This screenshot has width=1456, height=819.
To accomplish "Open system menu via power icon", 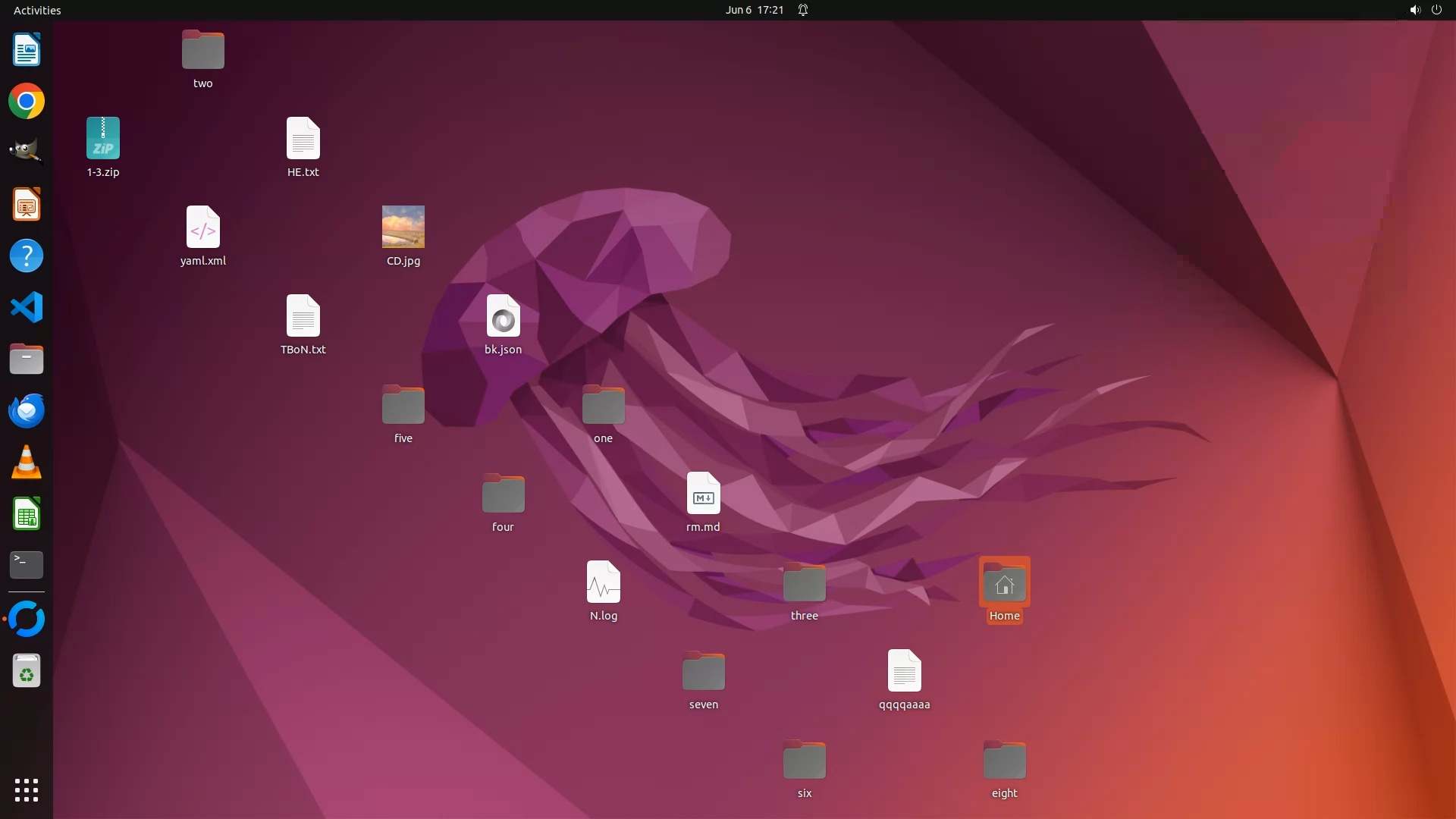I will pyautogui.click(x=1436, y=10).
